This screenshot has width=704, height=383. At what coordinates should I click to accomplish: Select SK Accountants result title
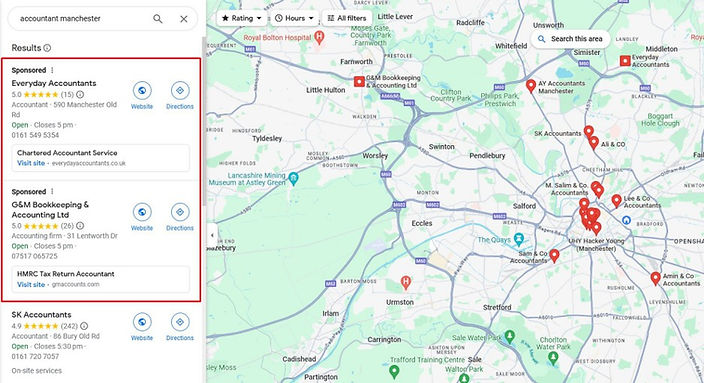click(x=41, y=315)
